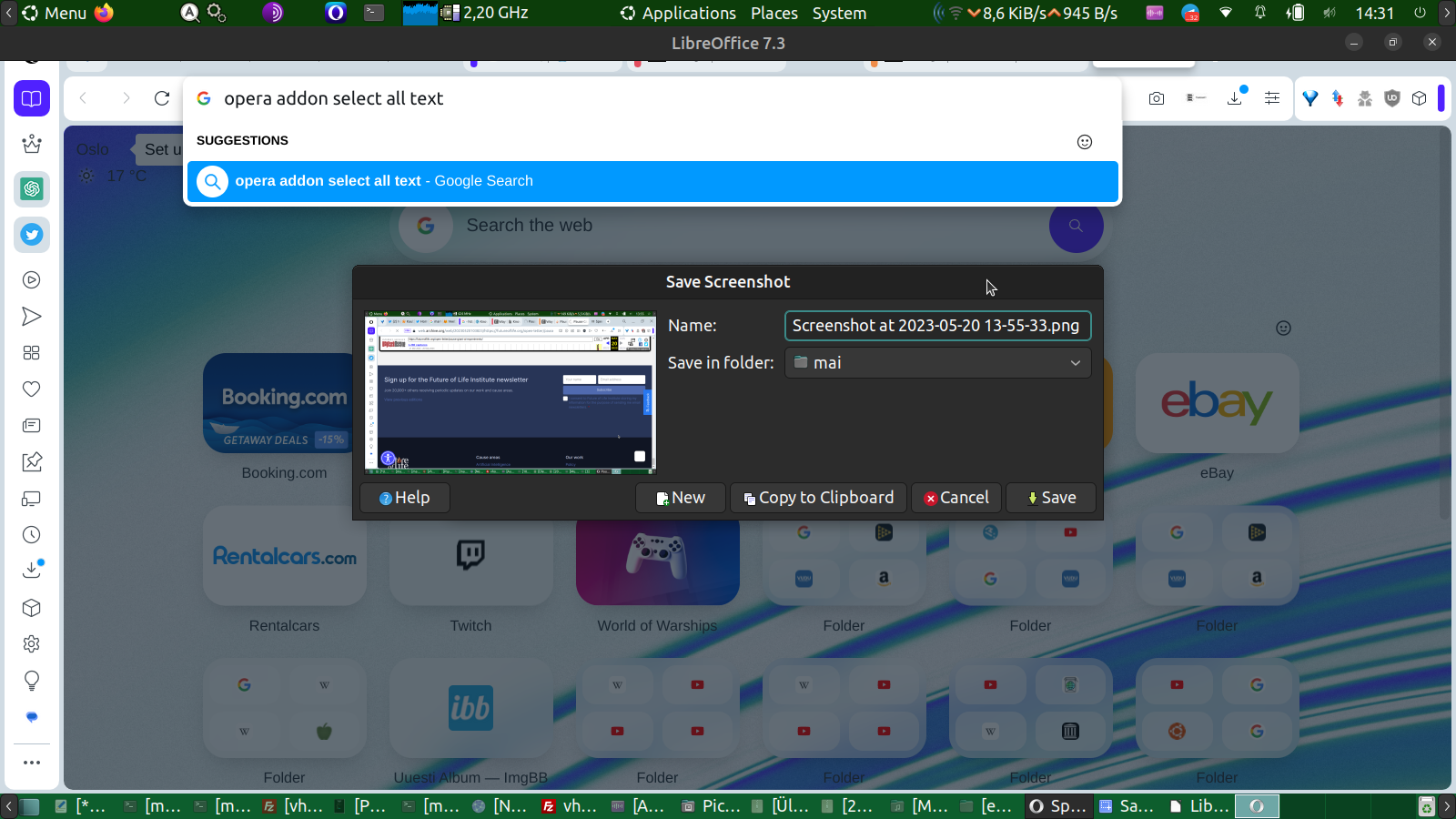Open the easy setup sliders icon
This screenshot has width=1456, height=819.
pyautogui.click(x=1272, y=98)
